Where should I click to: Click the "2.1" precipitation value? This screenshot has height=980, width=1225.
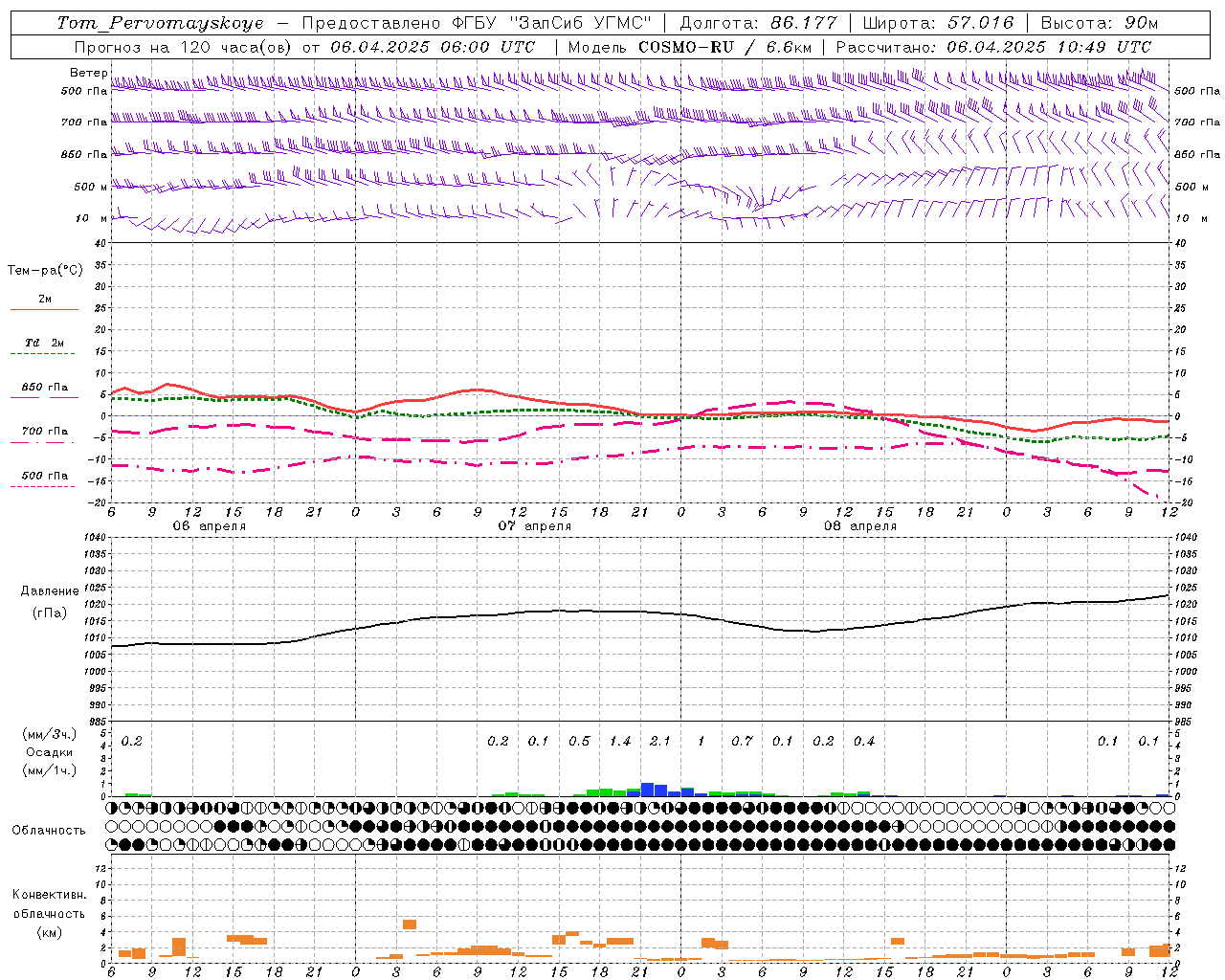point(660,742)
